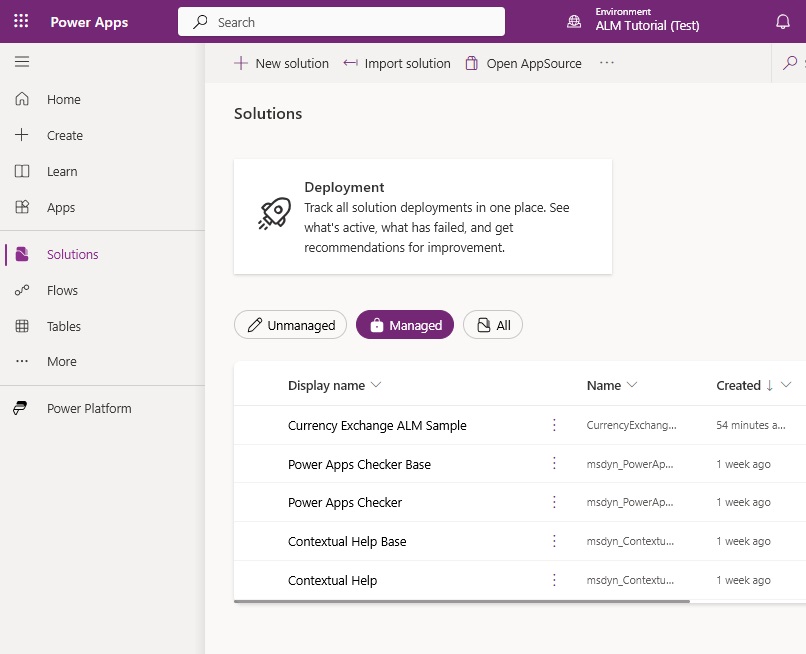Sort by Created column header
806x654 pixels.
(x=738, y=386)
